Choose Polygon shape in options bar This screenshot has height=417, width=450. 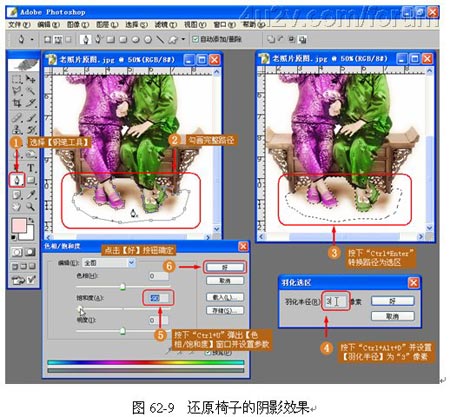click(148, 40)
